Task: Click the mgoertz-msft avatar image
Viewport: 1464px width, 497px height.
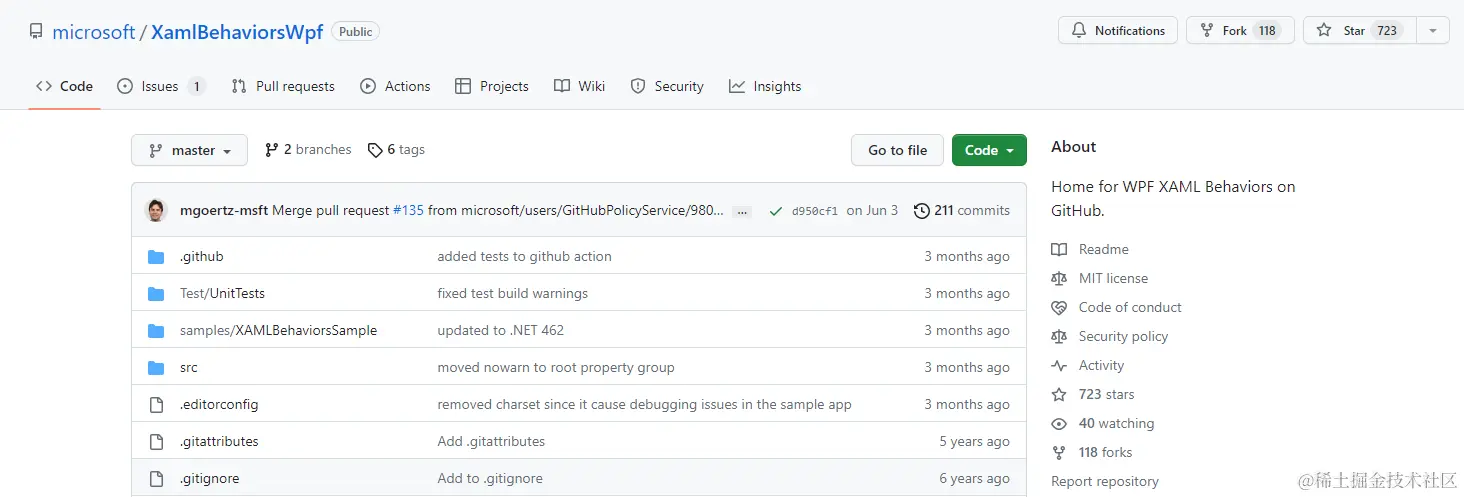Action: pos(156,211)
